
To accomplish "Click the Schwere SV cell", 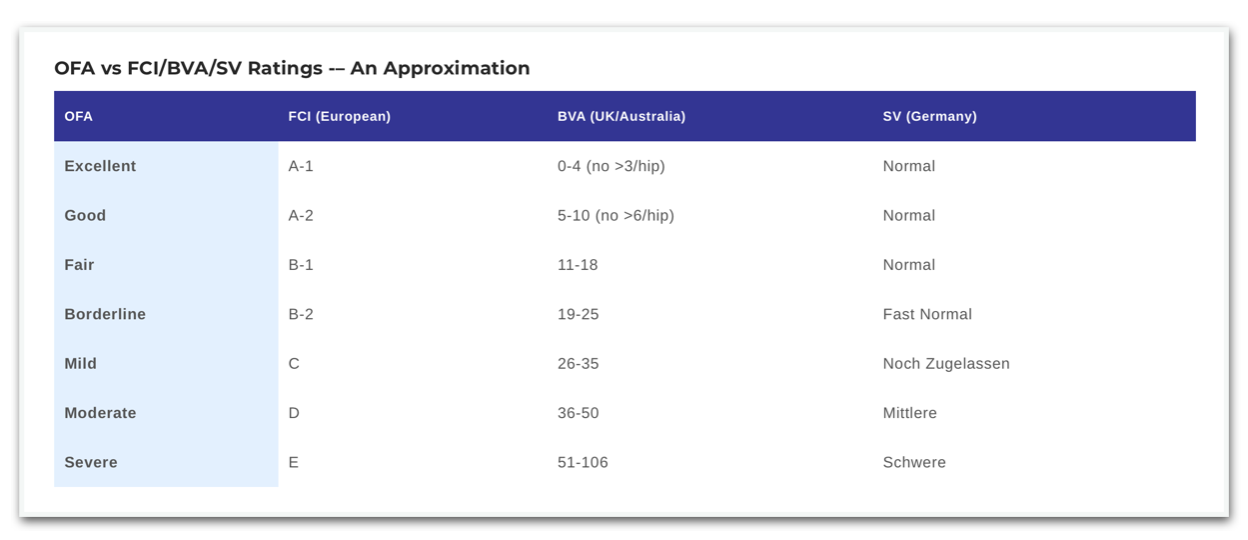I will (x=914, y=462).
